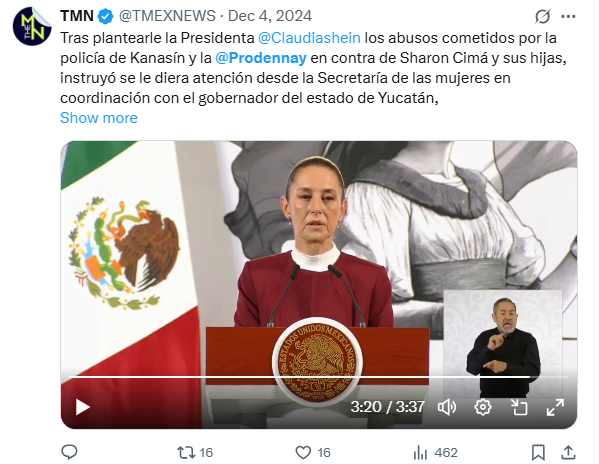
Task: Enable picture-in-picture mode
Action: tap(519, 407)
